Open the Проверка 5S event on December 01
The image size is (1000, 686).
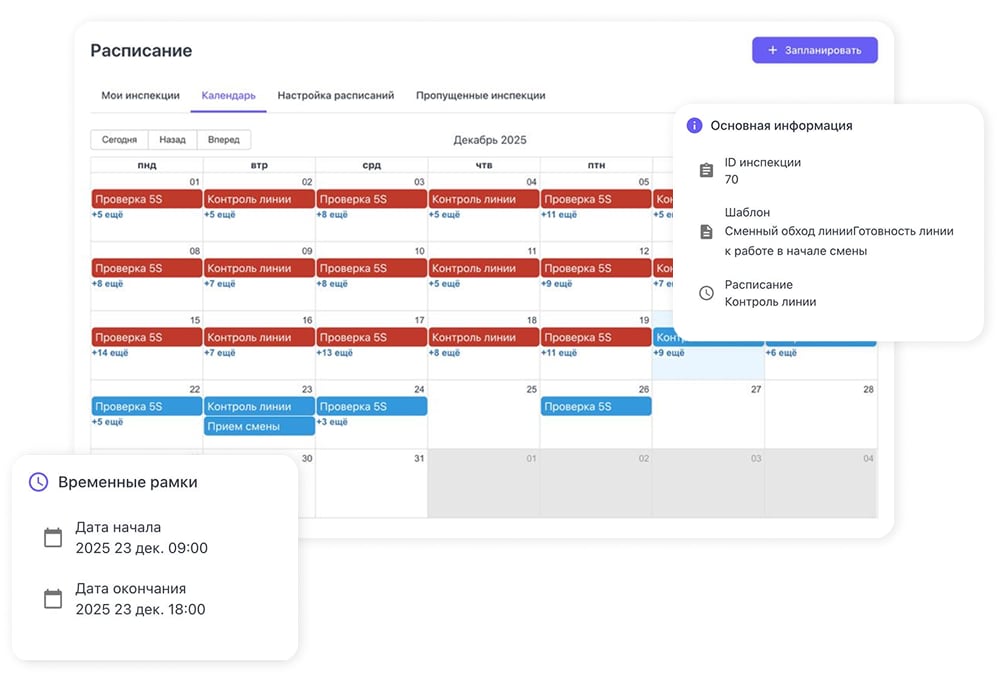(x=147, y=200)
